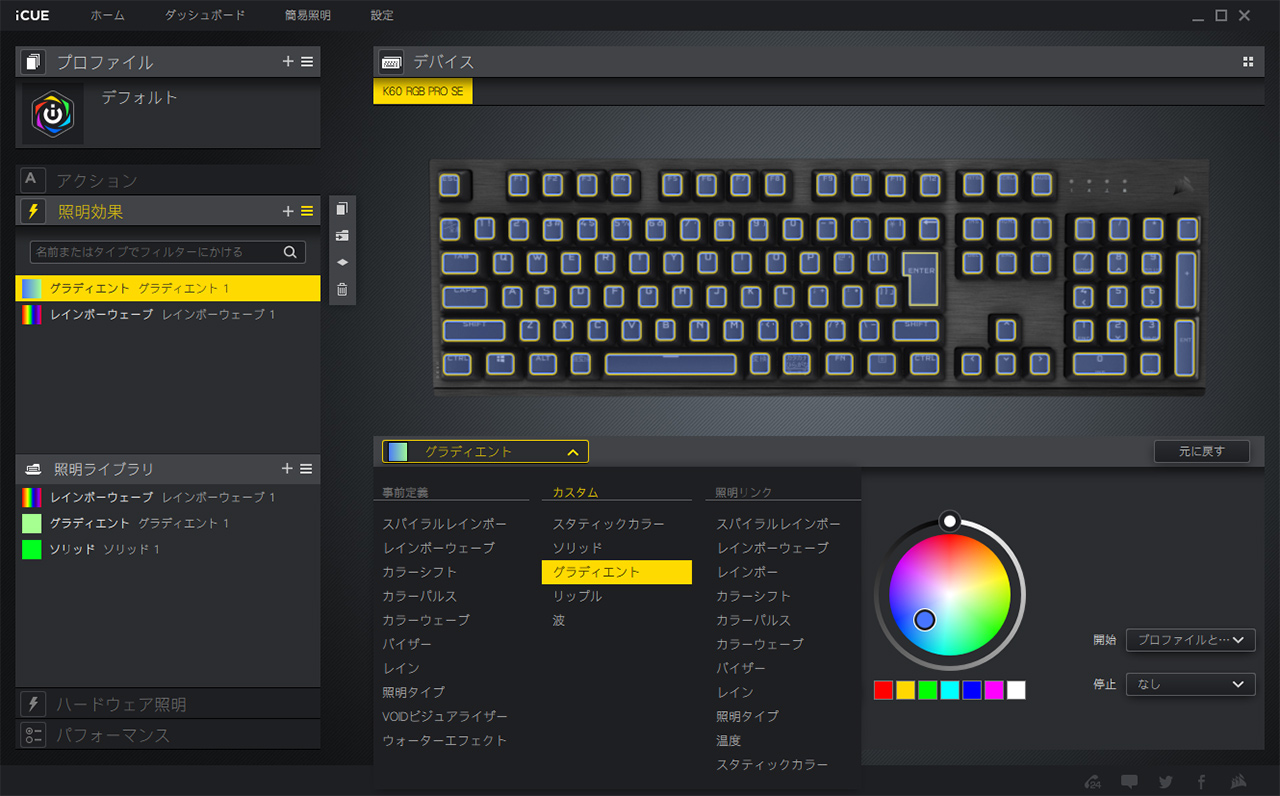Open the プロファイル options menu icon

(x=307, y=62)
